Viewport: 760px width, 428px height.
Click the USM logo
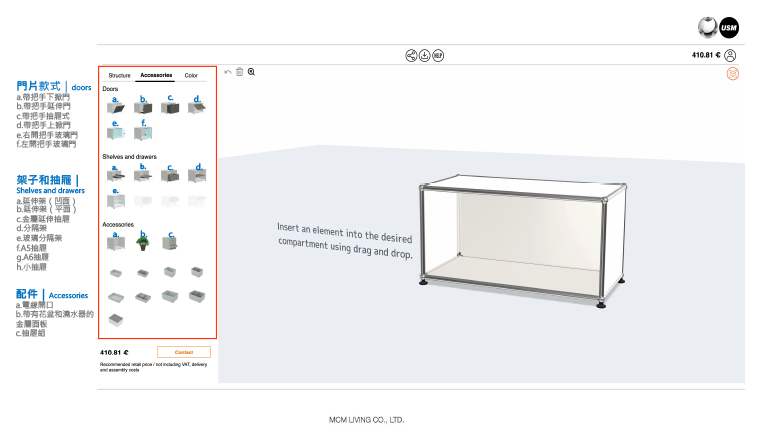[728, 26]
